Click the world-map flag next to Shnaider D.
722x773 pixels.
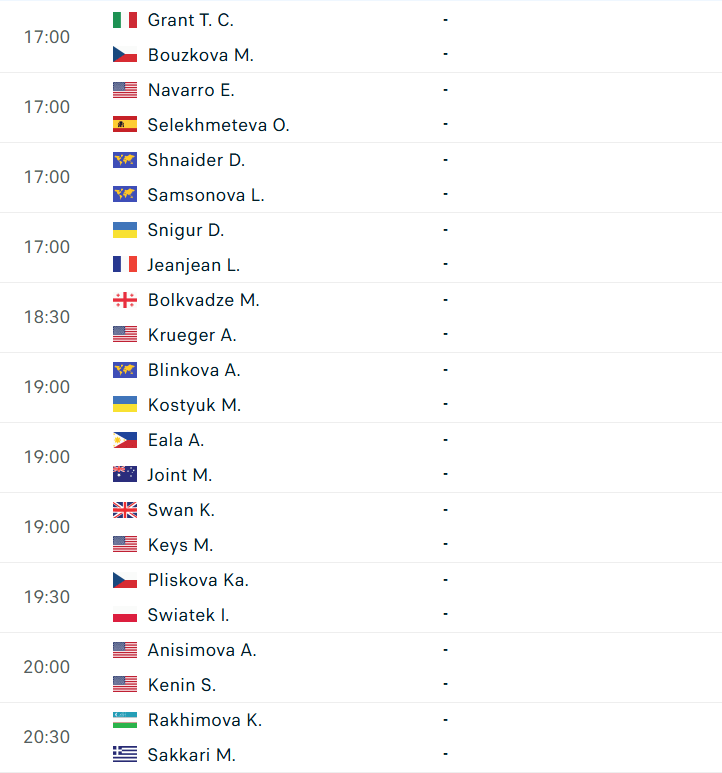pos(125,160)
